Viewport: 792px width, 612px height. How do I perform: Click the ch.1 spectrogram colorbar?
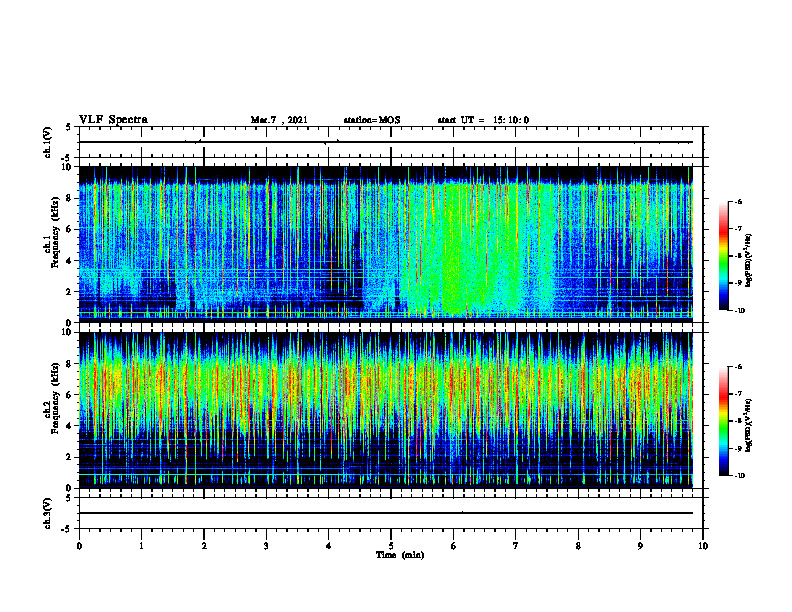(724, 256)
